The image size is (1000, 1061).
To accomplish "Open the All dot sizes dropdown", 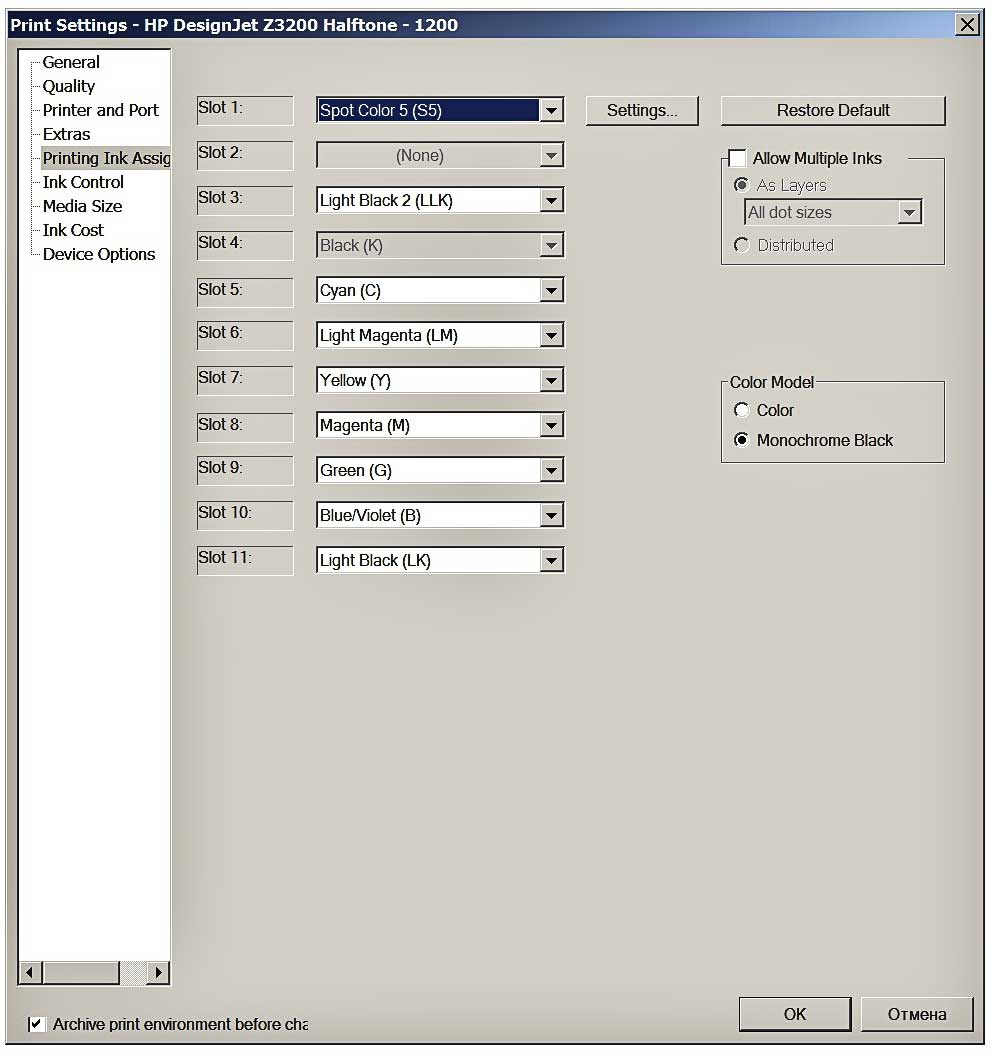I will click(833, 212).
